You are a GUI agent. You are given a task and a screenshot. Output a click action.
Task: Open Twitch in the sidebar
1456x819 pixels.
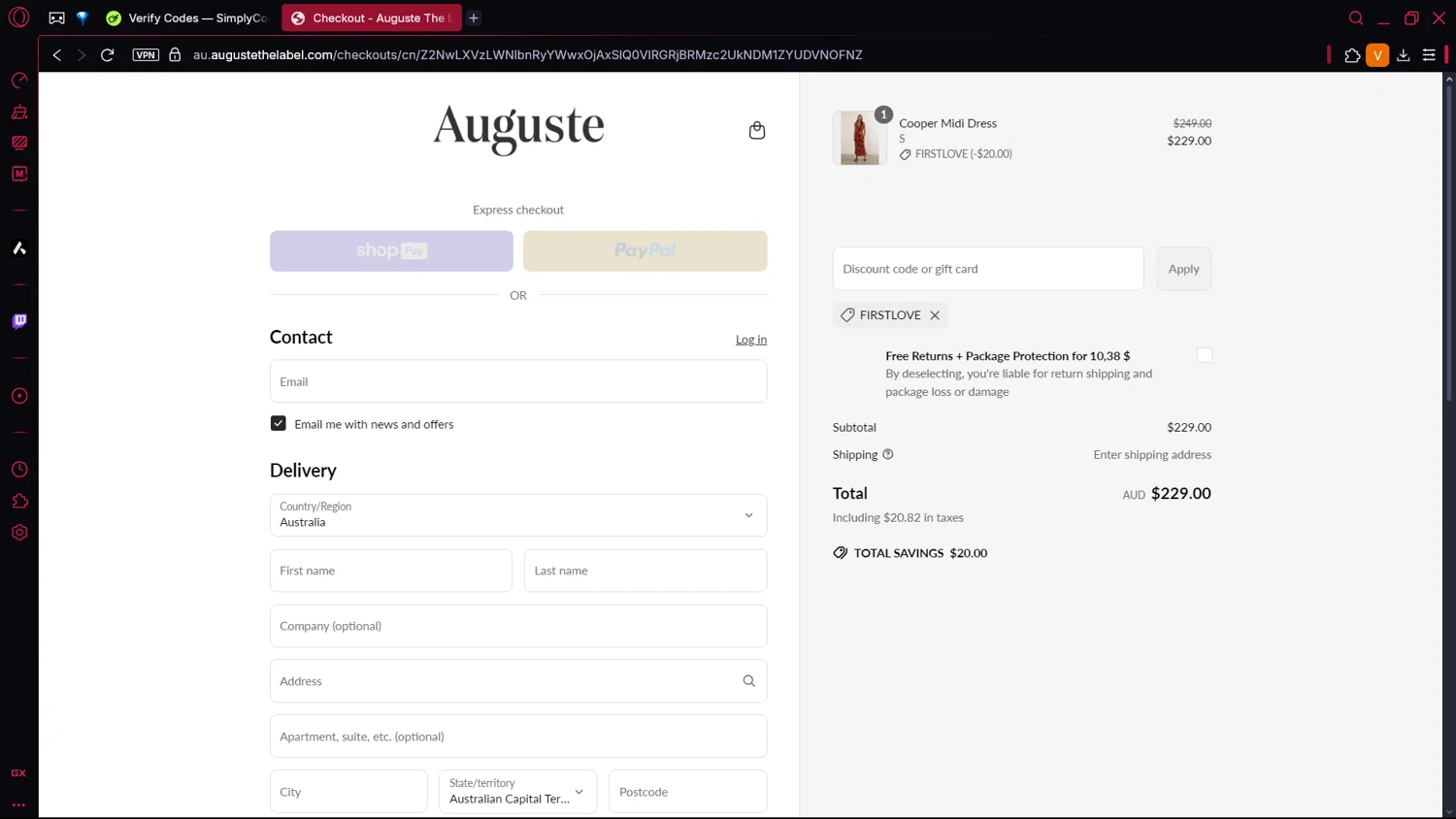coord(19,321)
